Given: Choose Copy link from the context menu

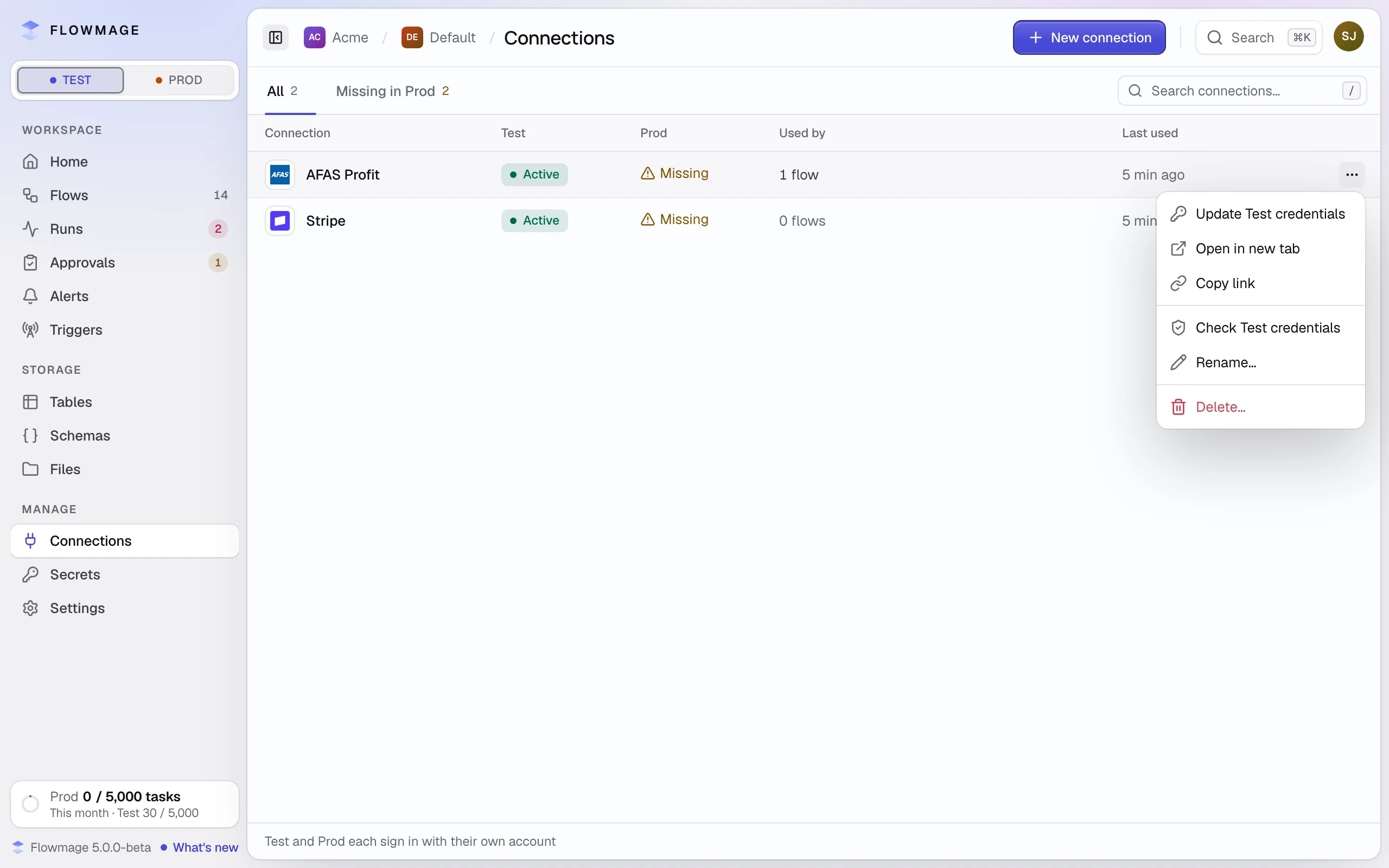Looking at the screenshot, I should pos(1260,284).
